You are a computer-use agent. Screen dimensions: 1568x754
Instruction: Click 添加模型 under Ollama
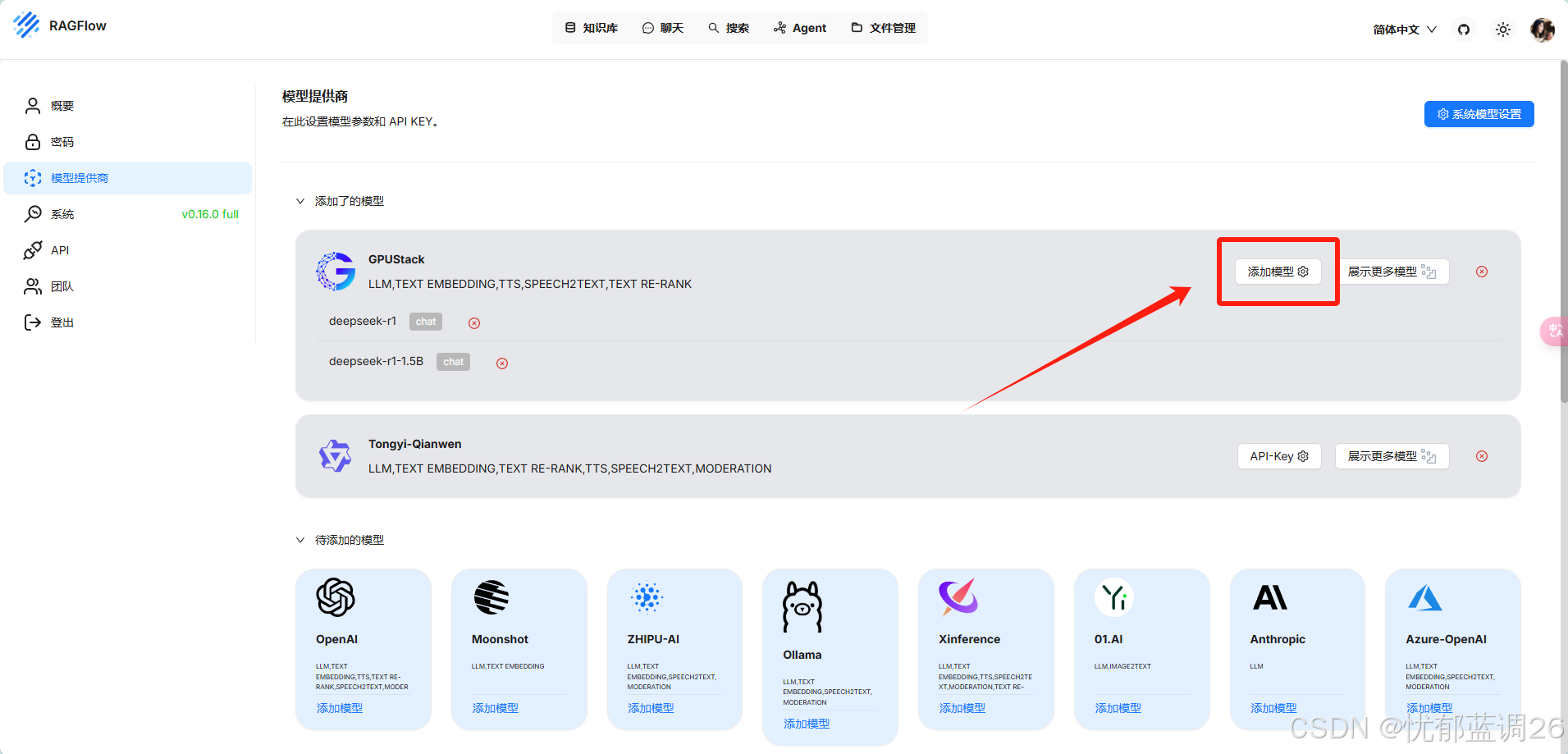pos(807,724)
